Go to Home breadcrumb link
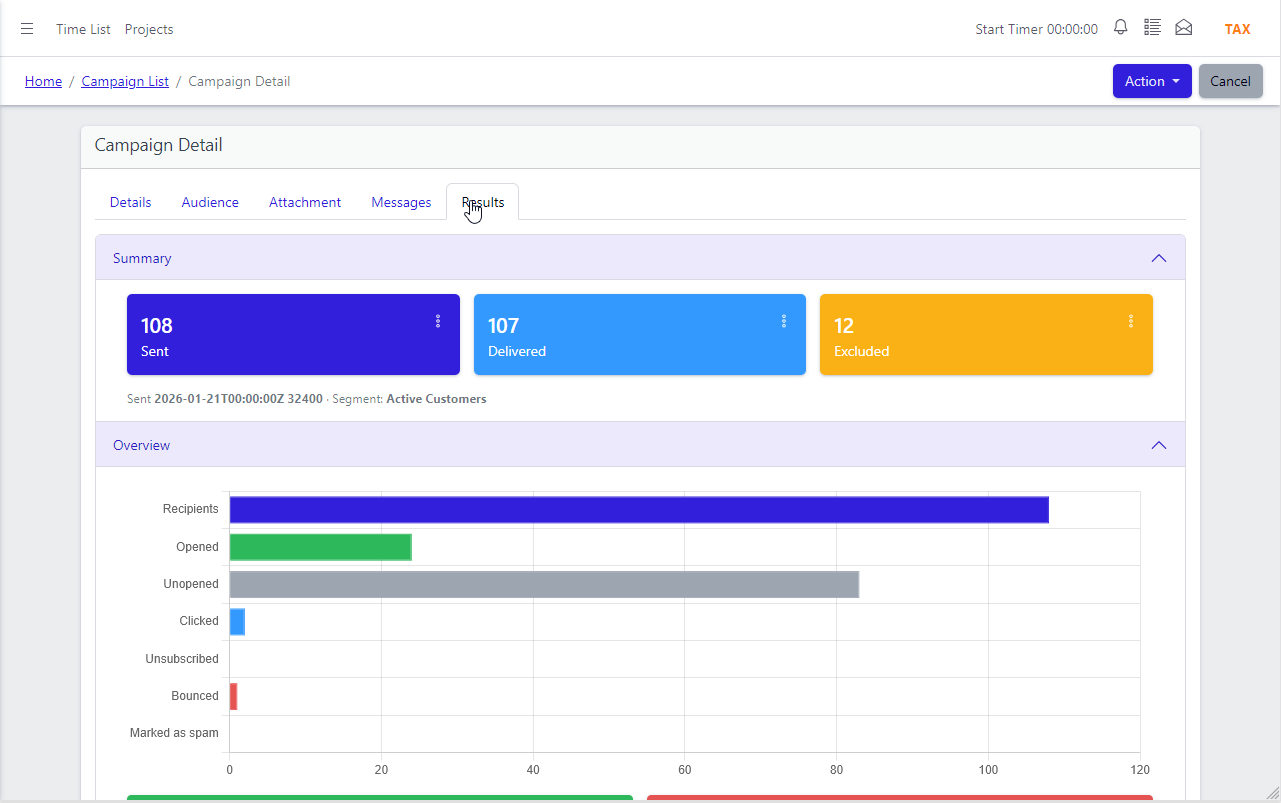Image resolution: width=1281 pixels, height=803 pixels. (x=43, y=81)
